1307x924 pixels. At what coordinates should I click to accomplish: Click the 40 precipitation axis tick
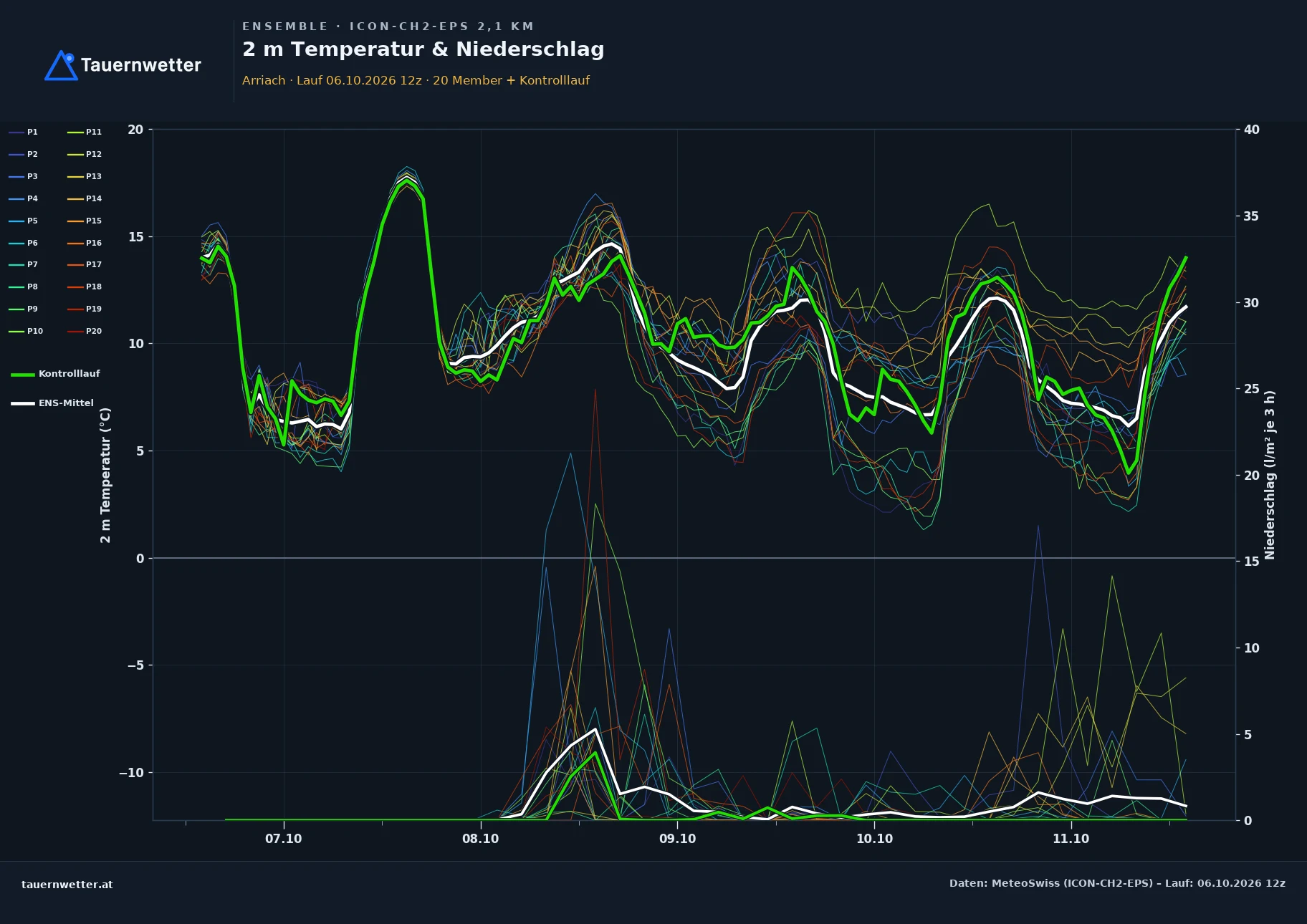pos(1252,130)
